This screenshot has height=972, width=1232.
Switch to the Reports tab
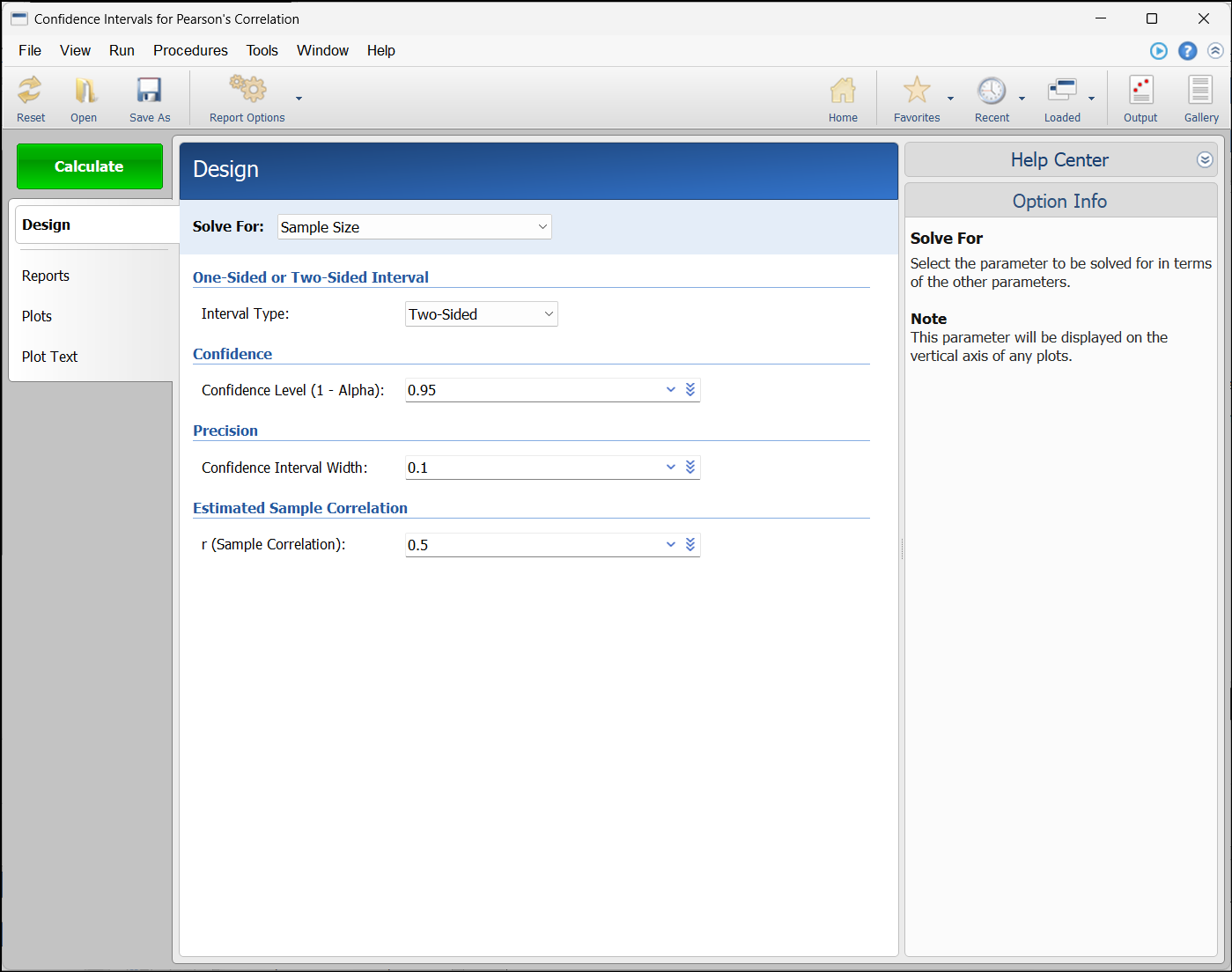[46, 276]
